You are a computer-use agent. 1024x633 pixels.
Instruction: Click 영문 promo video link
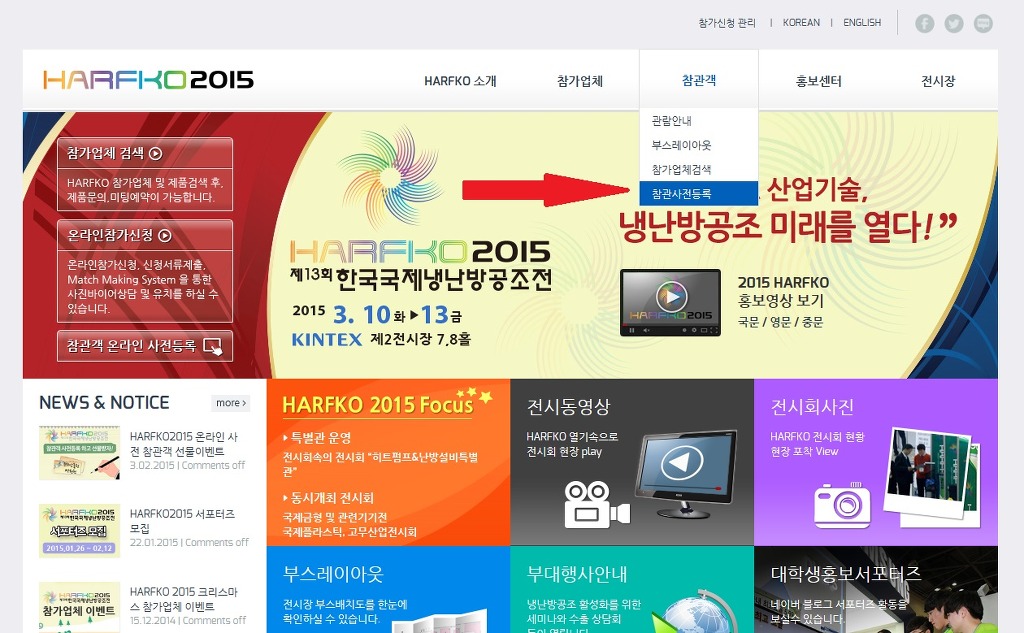point(780,322)
